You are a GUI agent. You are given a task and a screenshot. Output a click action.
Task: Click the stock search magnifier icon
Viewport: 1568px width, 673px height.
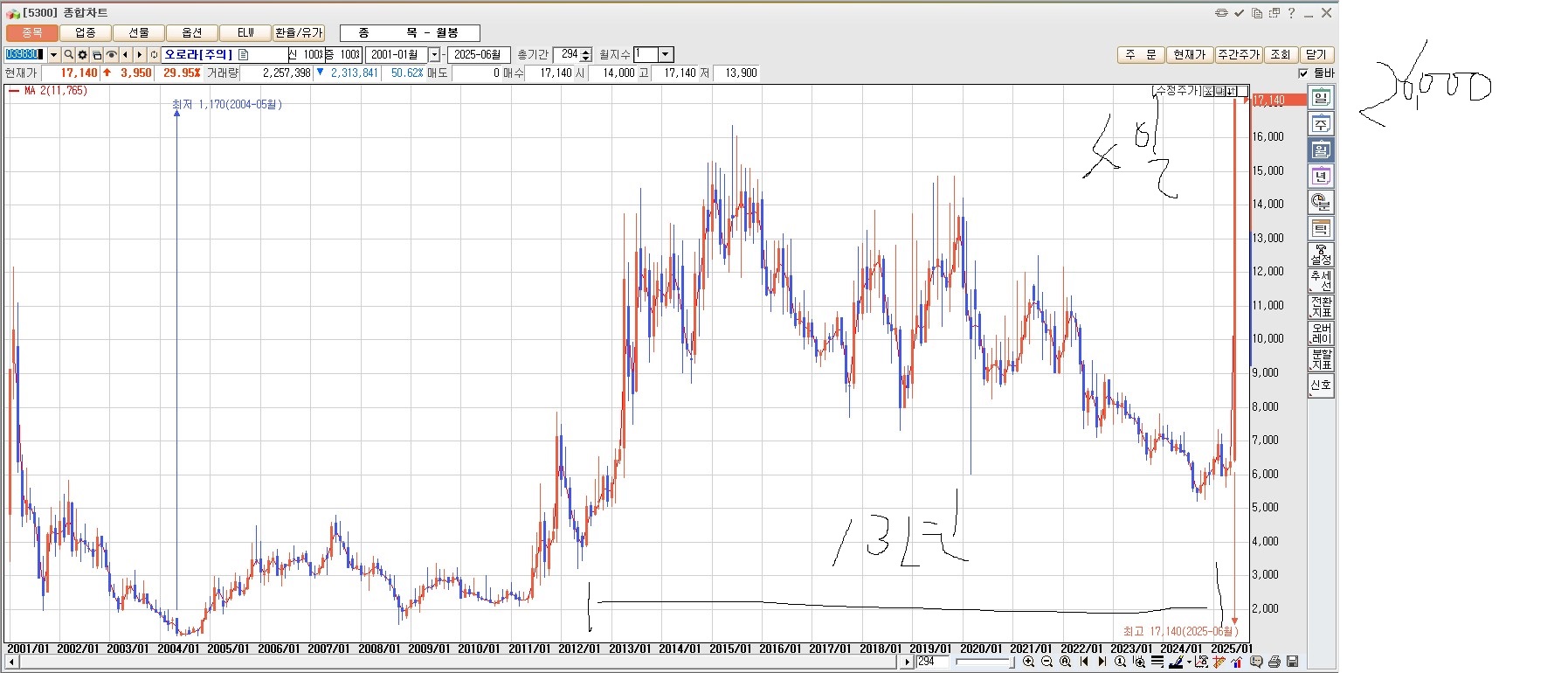[68, 55]
